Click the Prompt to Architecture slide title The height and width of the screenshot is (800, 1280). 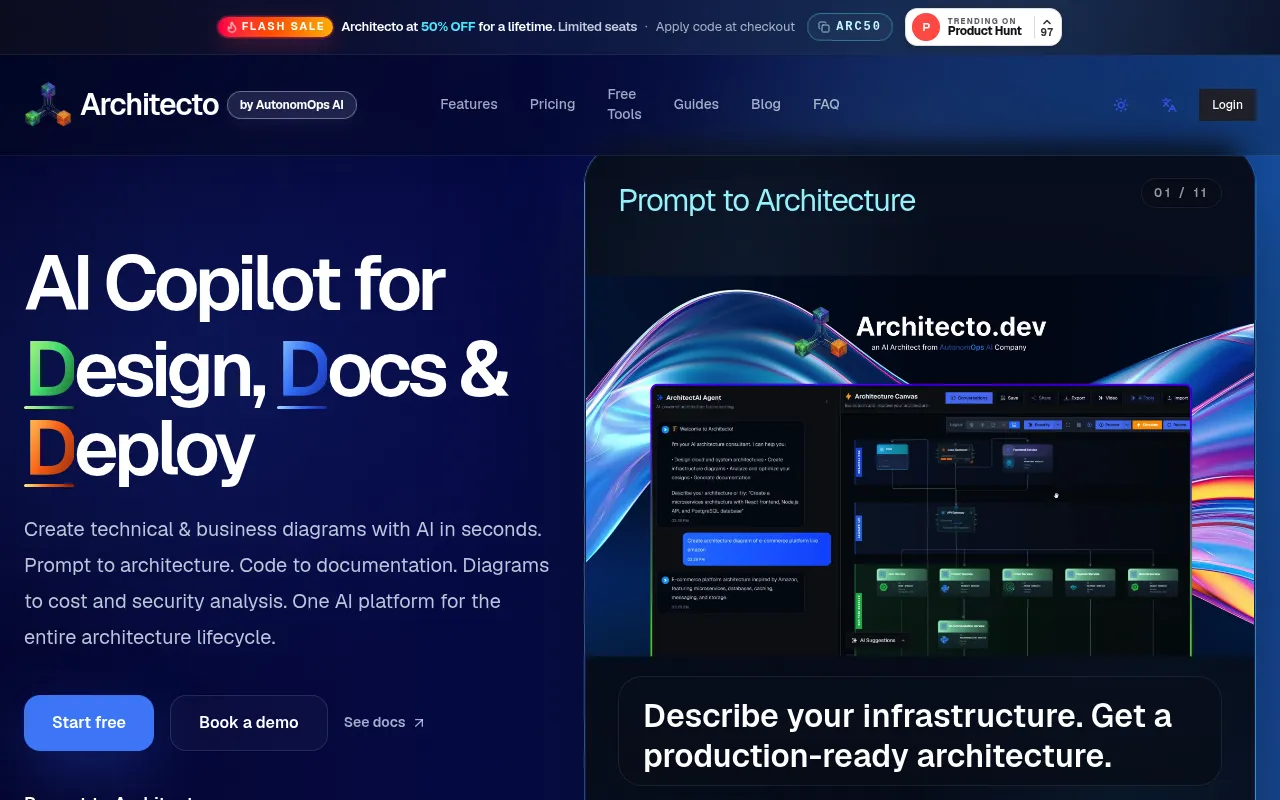tap(767, 200)
